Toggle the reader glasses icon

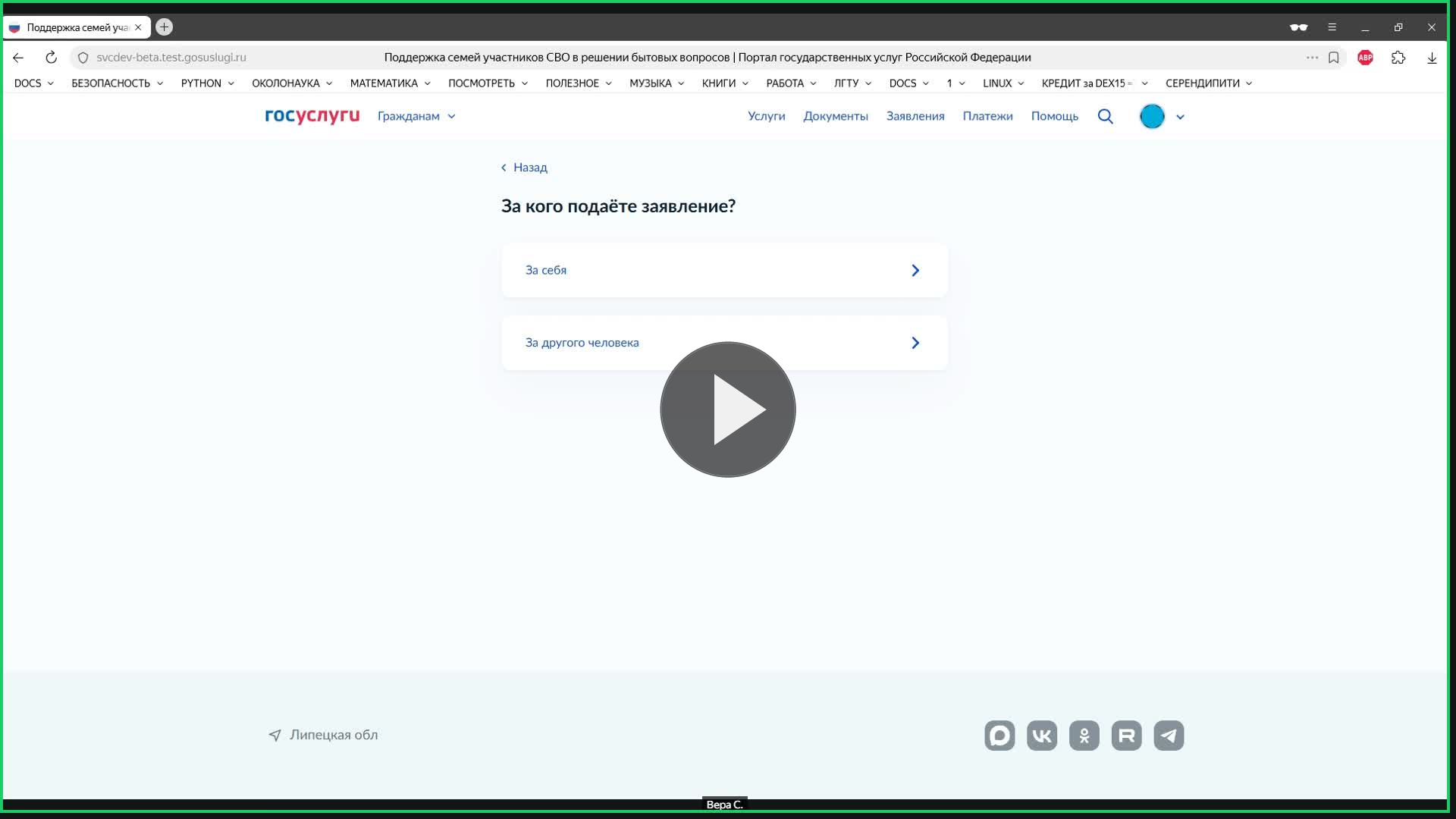tap(1298, 27)
